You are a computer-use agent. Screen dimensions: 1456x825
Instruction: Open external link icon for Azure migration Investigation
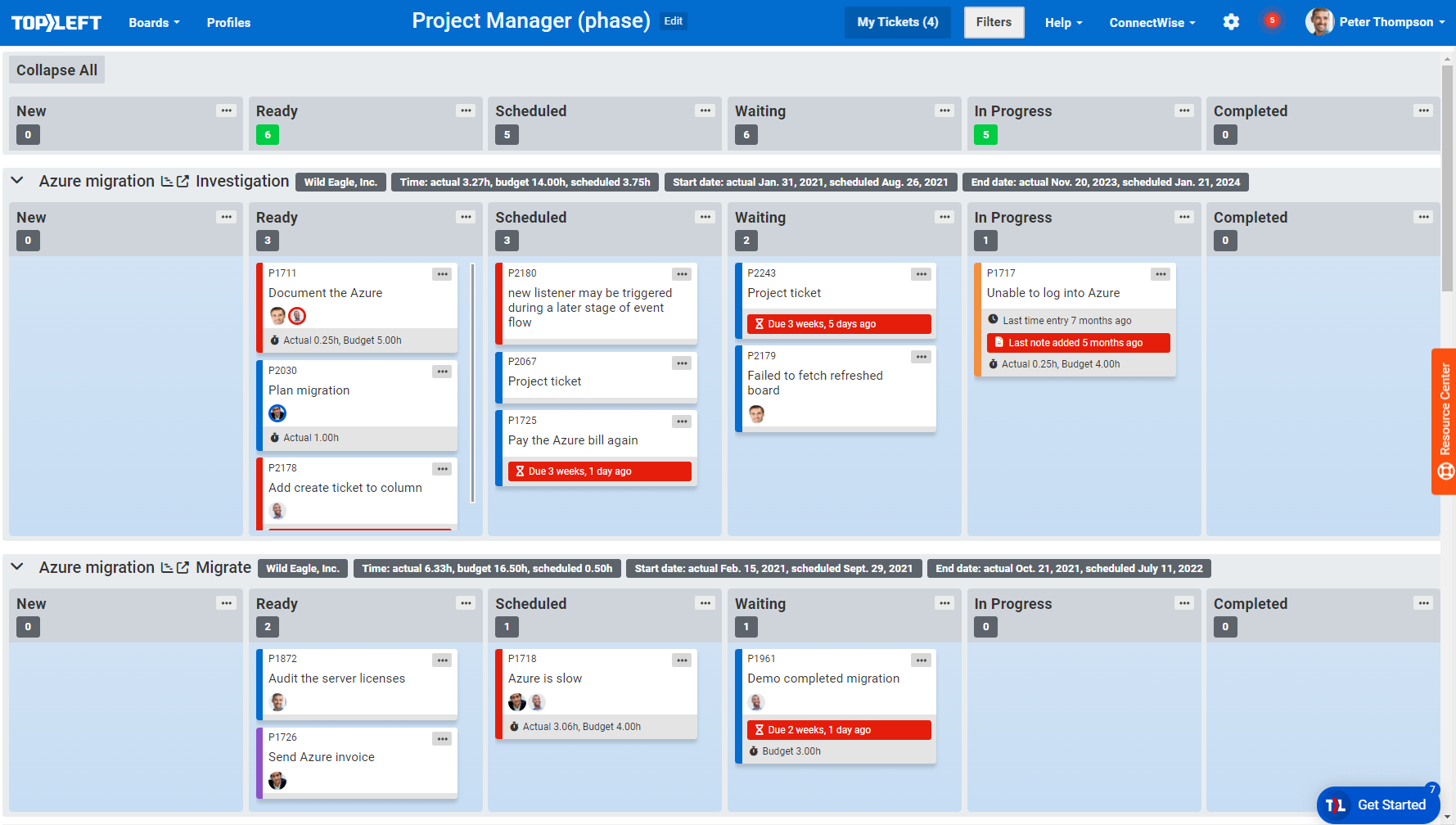[183, 181]
